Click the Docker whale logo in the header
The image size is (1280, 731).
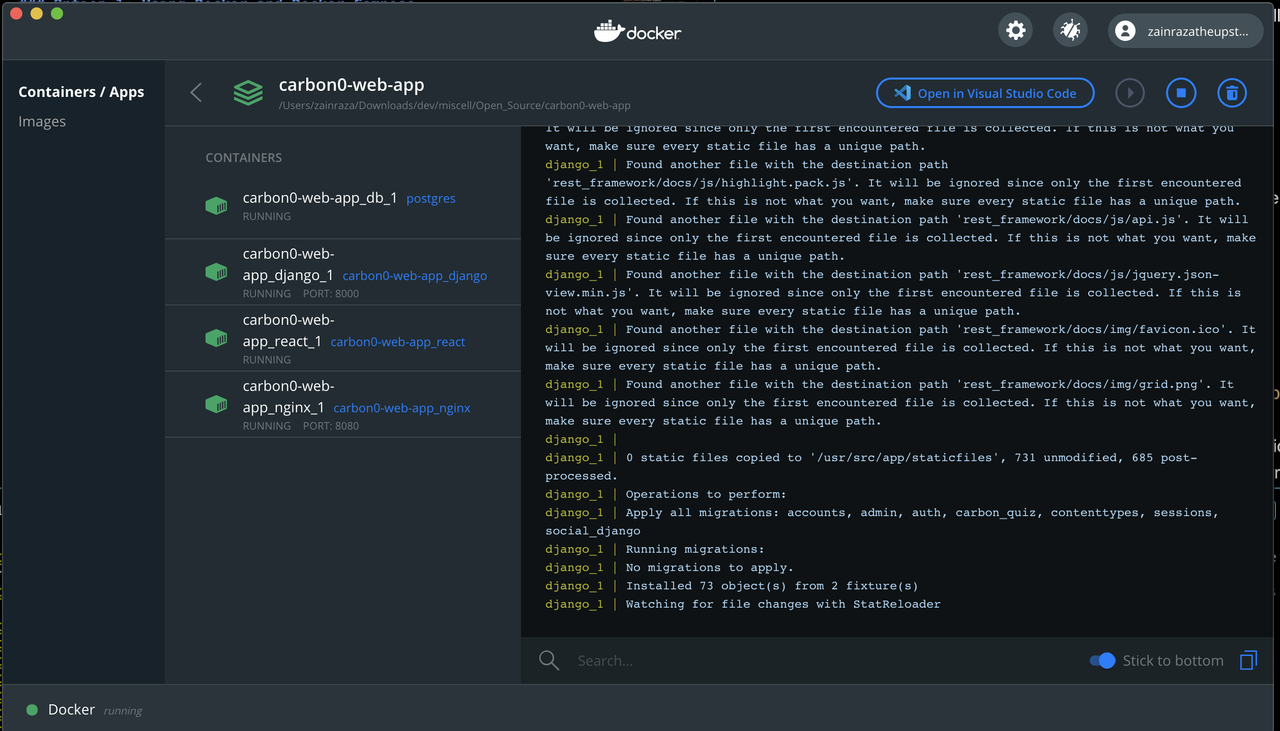coord(637,30)
